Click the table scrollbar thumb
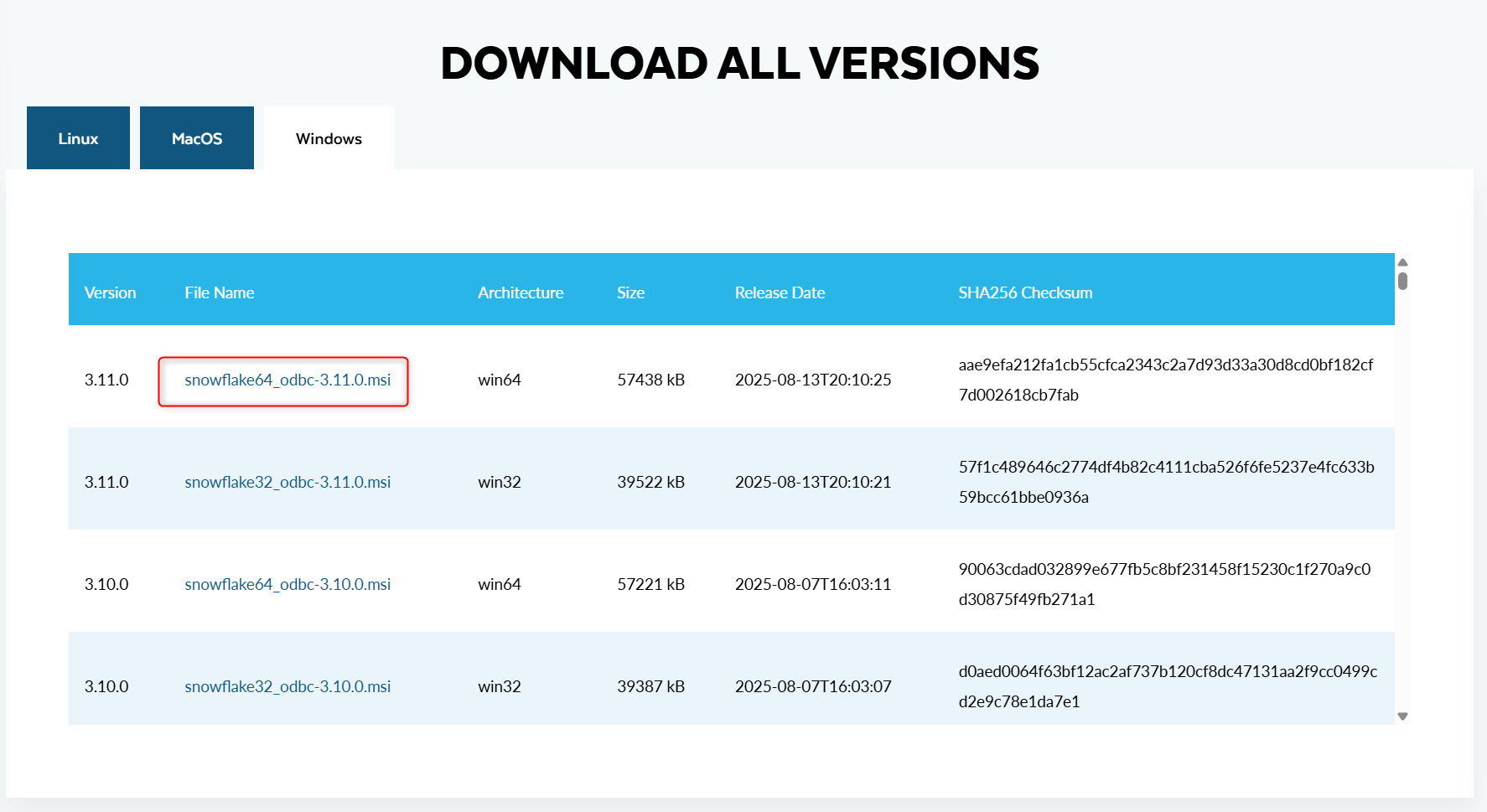The width and height of the screenshot is (1487, 812). tap(1402, 281)
